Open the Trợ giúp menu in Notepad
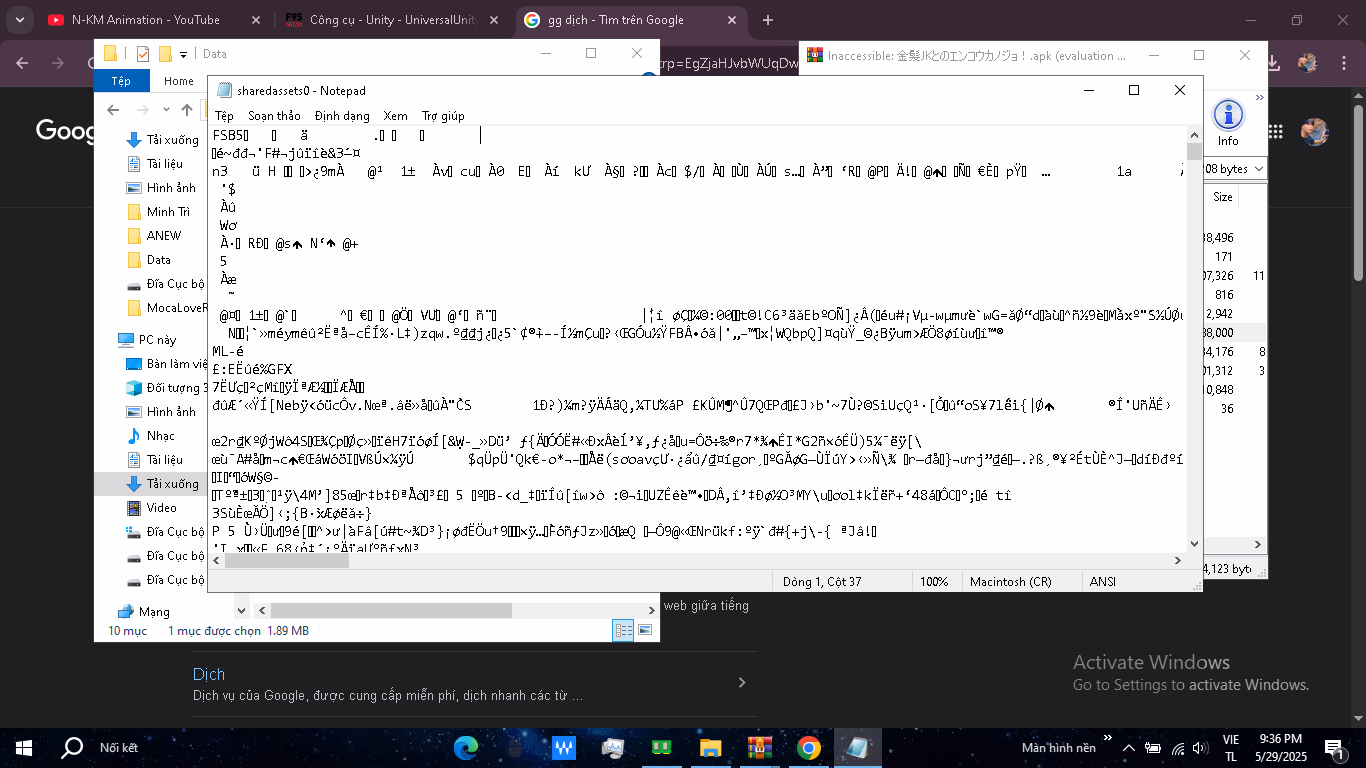Screen dimensions: 1366x768 coord(443,116)
